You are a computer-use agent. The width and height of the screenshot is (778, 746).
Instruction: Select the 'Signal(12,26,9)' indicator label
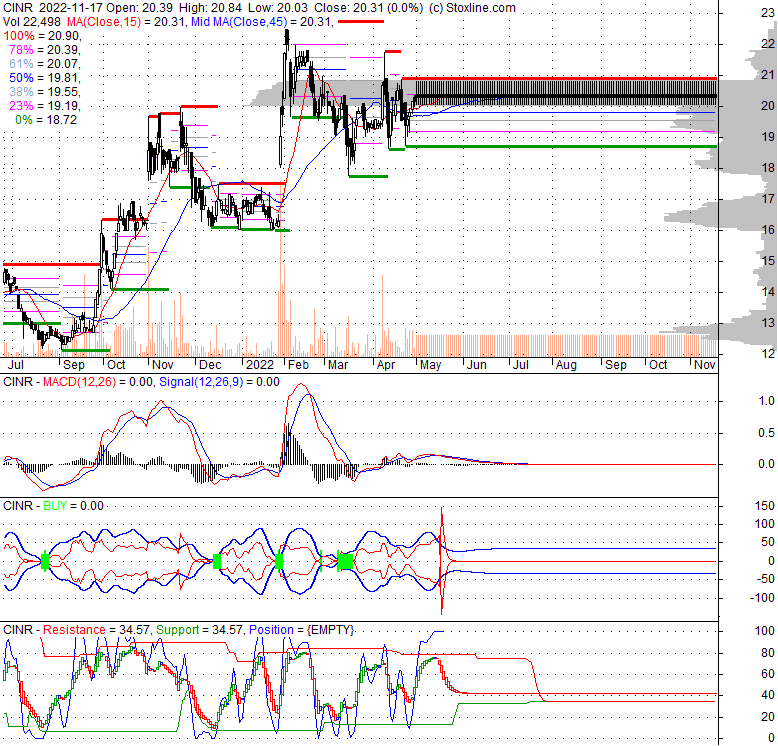click(x=201, y=382)
